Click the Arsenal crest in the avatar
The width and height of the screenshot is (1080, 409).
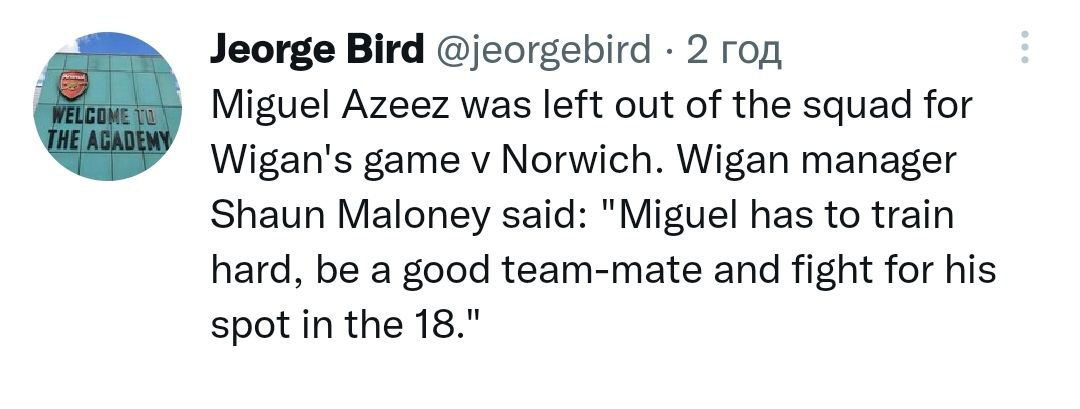pos(74,83)
